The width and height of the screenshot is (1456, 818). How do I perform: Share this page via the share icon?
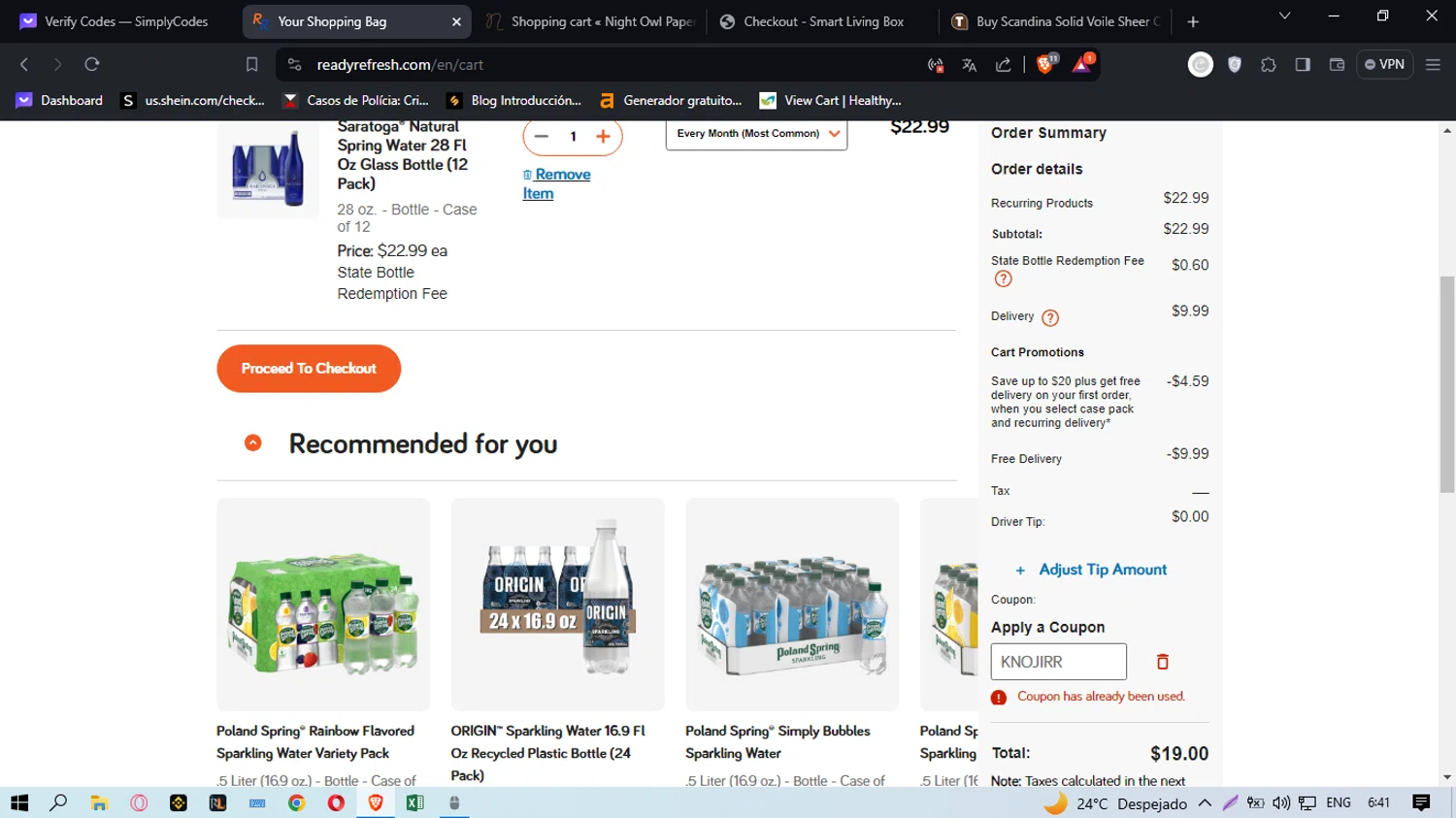pyautogui.click(x=1003, y=65)
